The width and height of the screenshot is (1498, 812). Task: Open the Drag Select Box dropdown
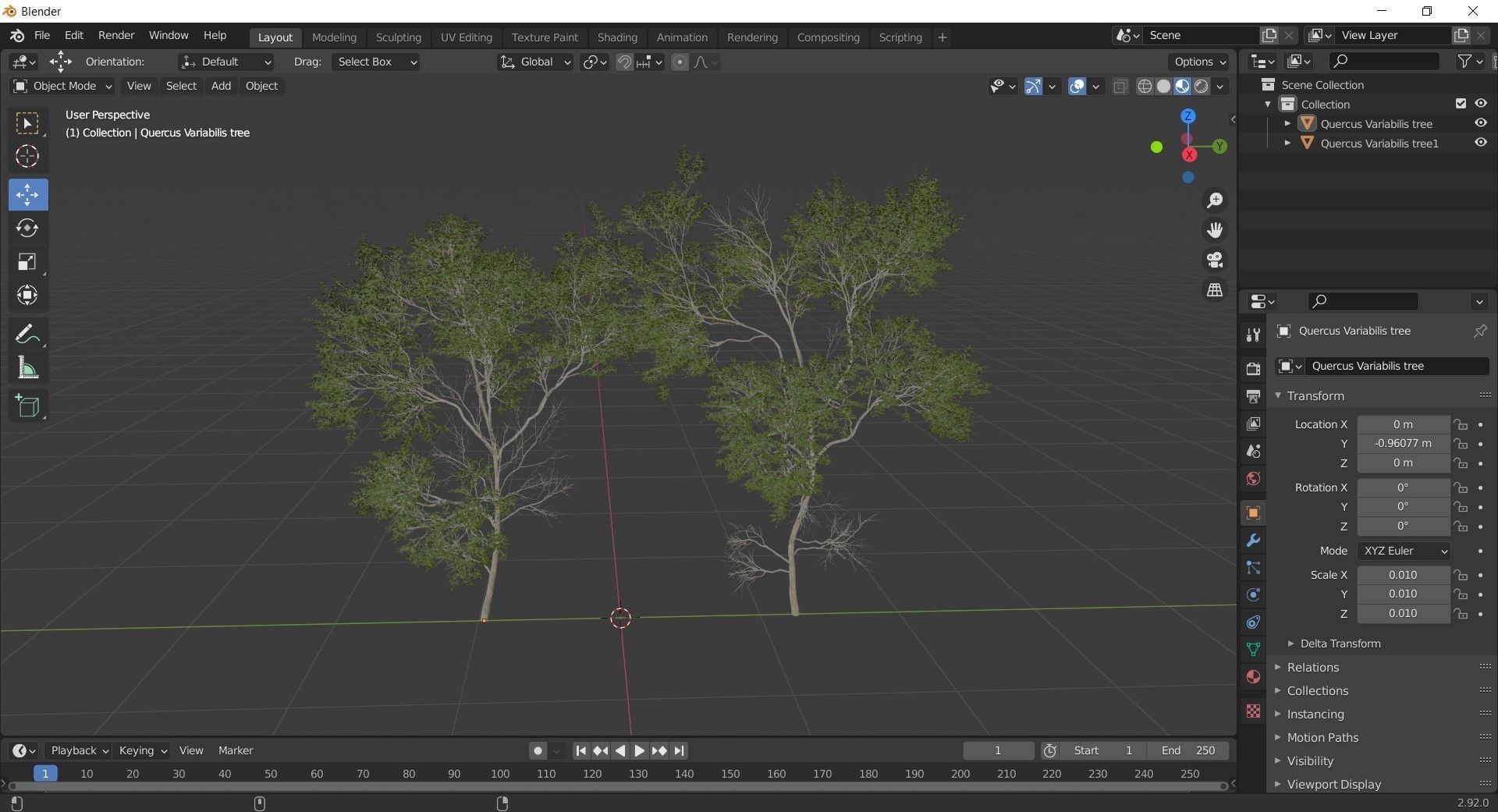pos(376,62)
